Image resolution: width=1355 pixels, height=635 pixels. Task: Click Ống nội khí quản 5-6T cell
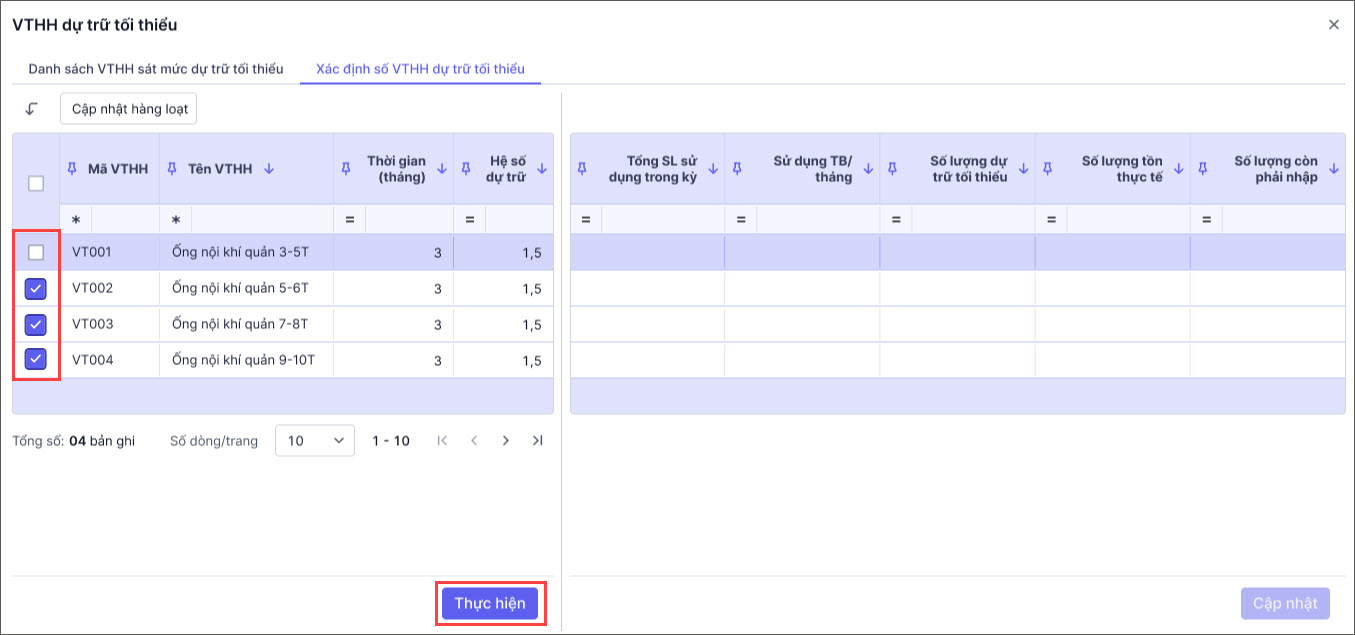click(x=246, y=289)
